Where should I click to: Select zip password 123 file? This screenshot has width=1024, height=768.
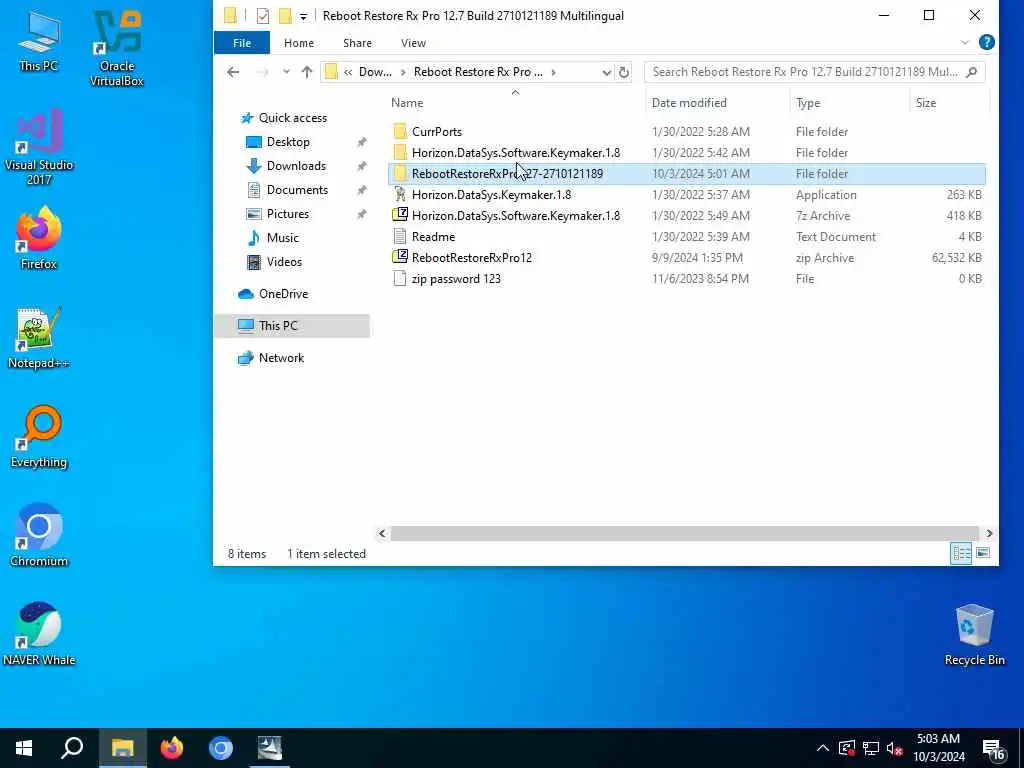pos(456,279)
